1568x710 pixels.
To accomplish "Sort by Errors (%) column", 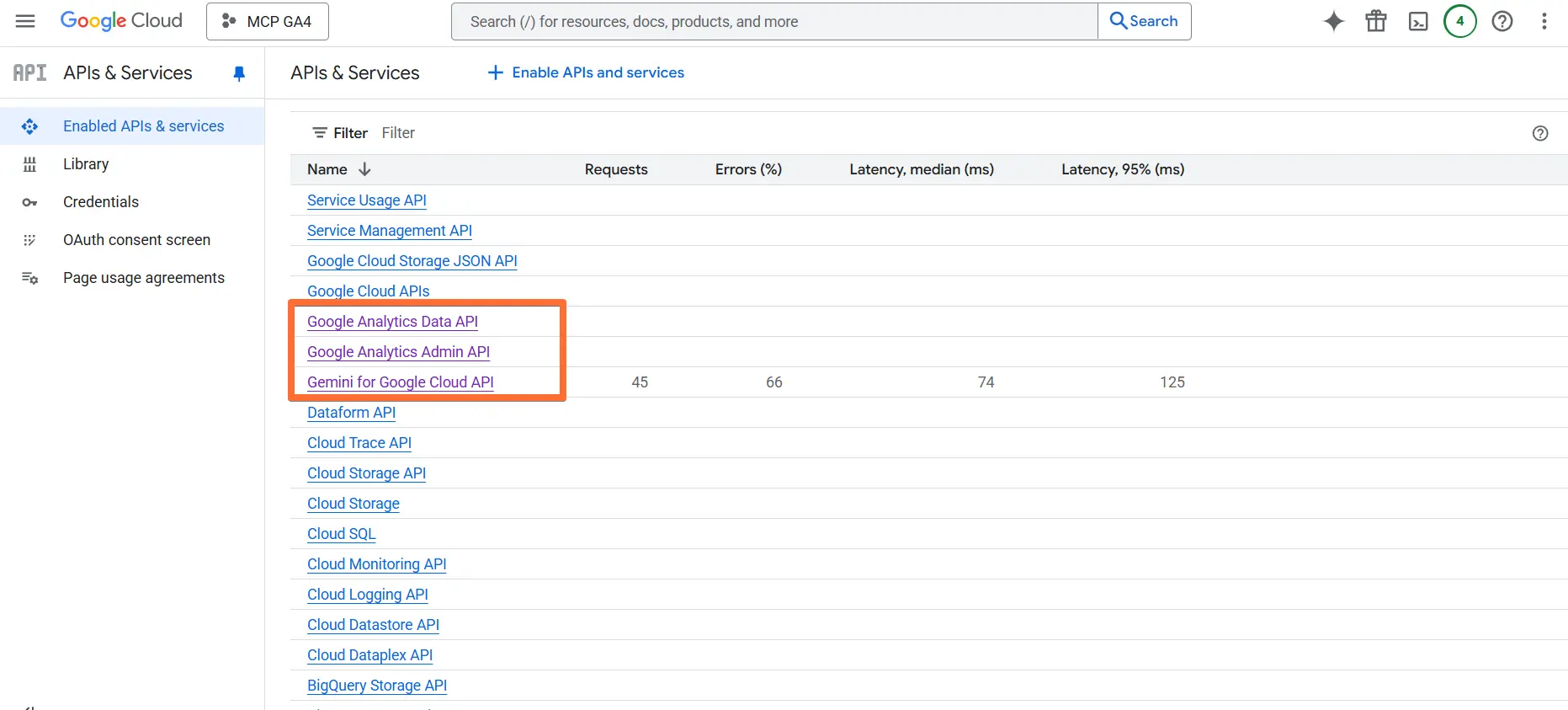I will 748,169.
